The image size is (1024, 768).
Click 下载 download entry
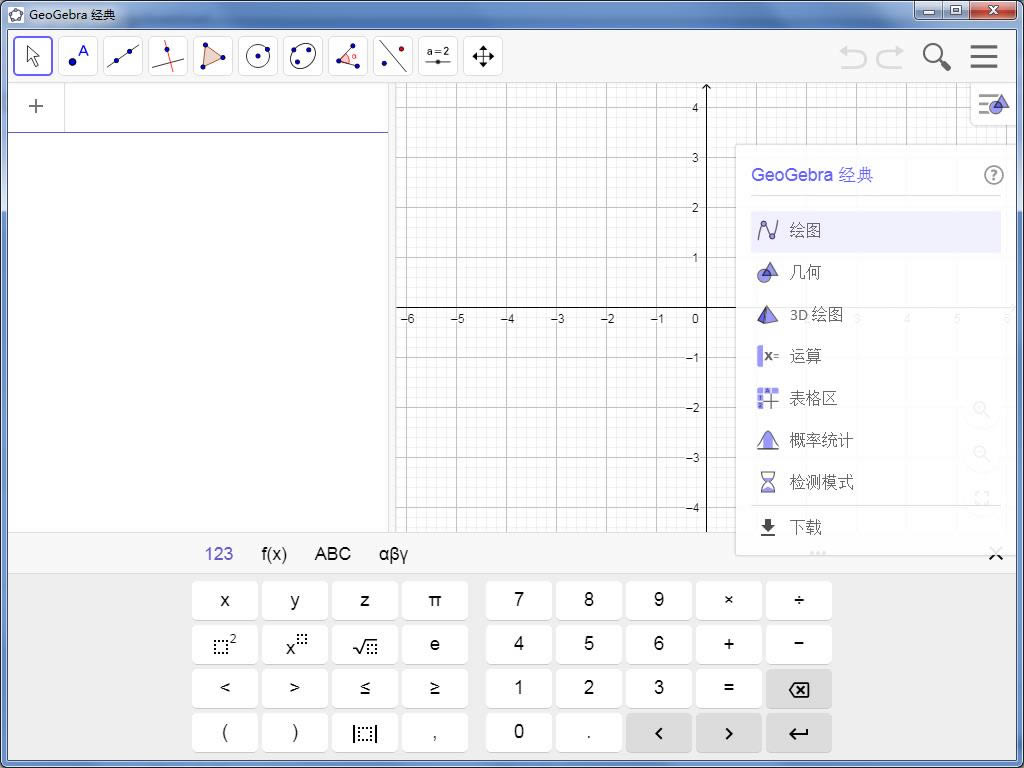point(876,528)
